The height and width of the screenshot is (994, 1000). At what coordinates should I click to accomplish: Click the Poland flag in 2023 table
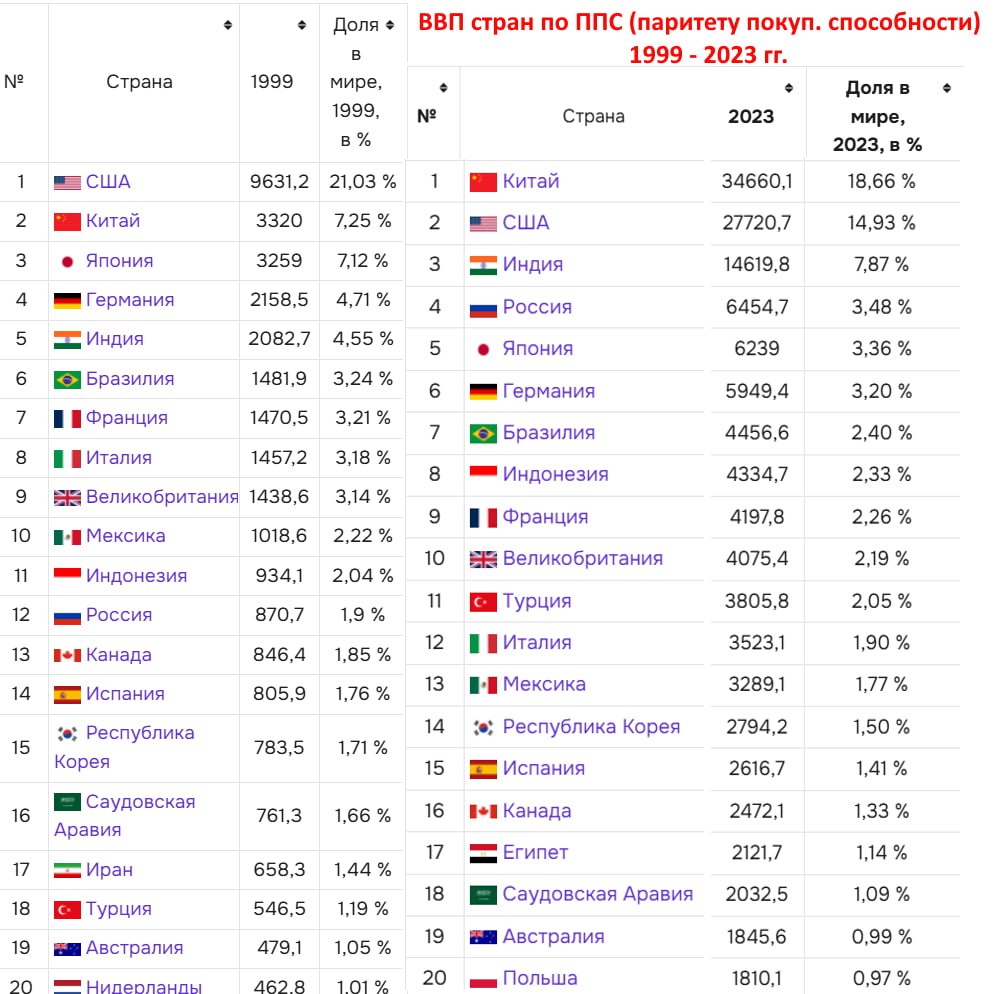pyautogui.click(x=483, y=979)
